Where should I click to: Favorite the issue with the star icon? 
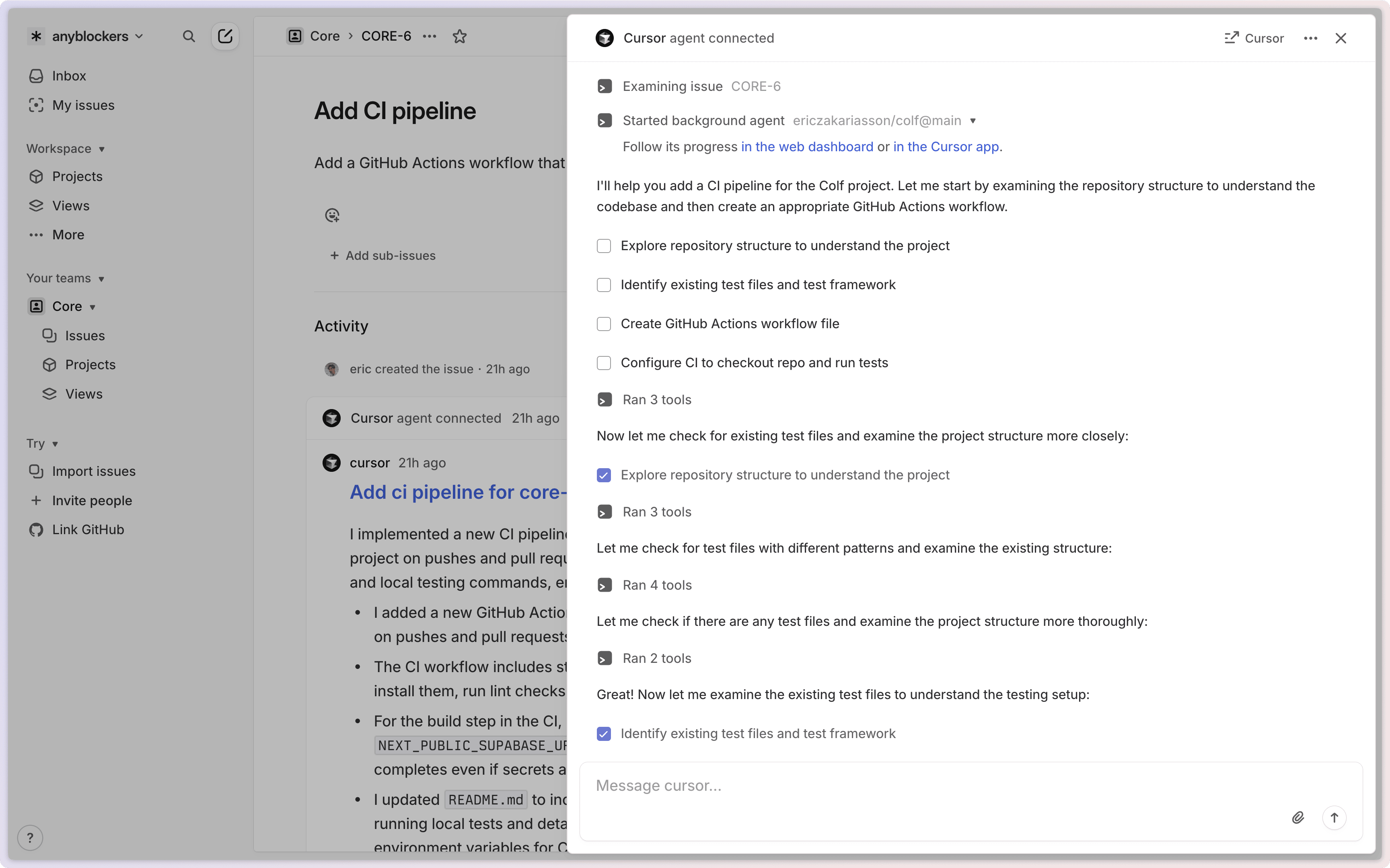(460, 36)
